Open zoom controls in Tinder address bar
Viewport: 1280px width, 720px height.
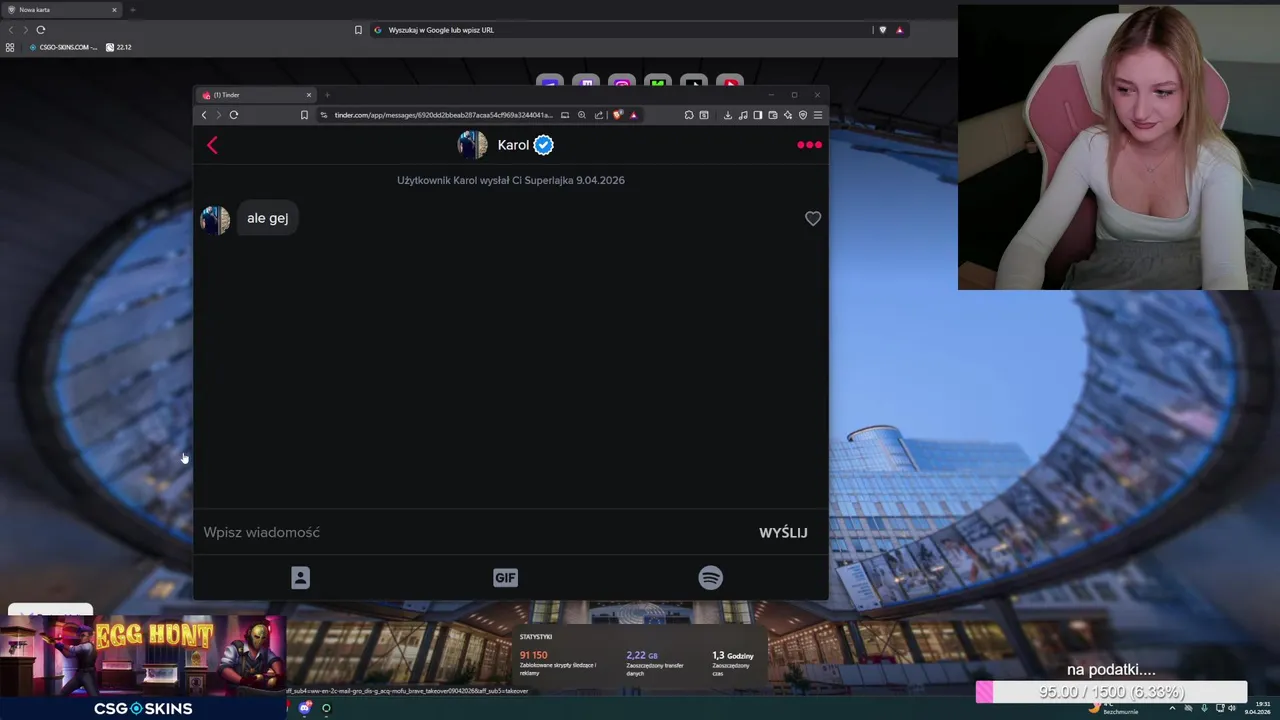pyautogui.click(x=582, y=115)
